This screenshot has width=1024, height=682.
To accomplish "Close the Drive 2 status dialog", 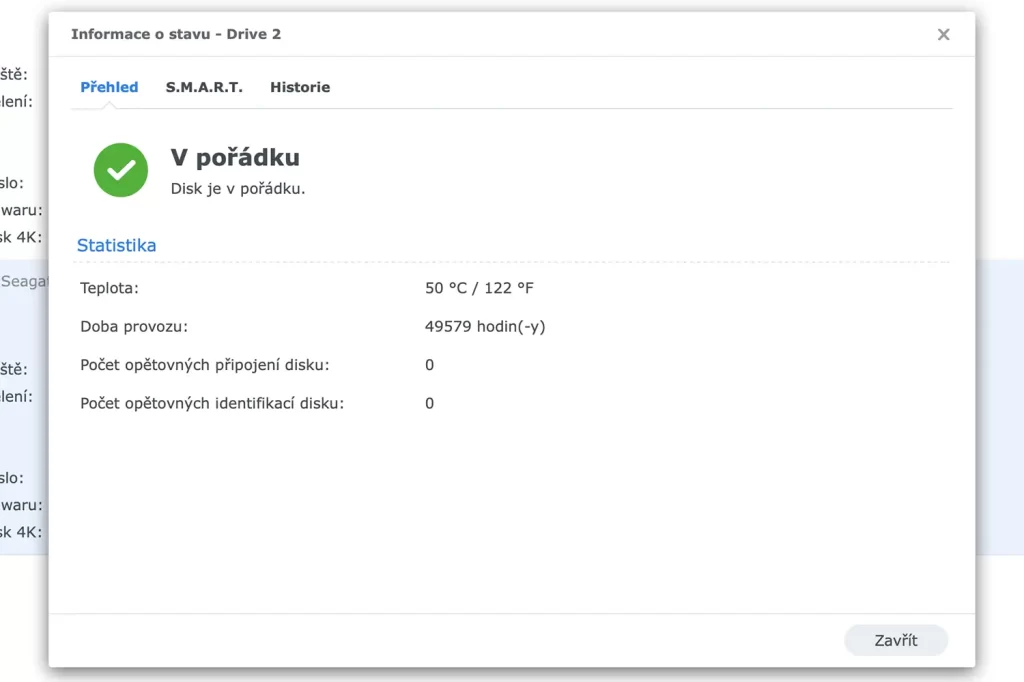I will (943, 35).
